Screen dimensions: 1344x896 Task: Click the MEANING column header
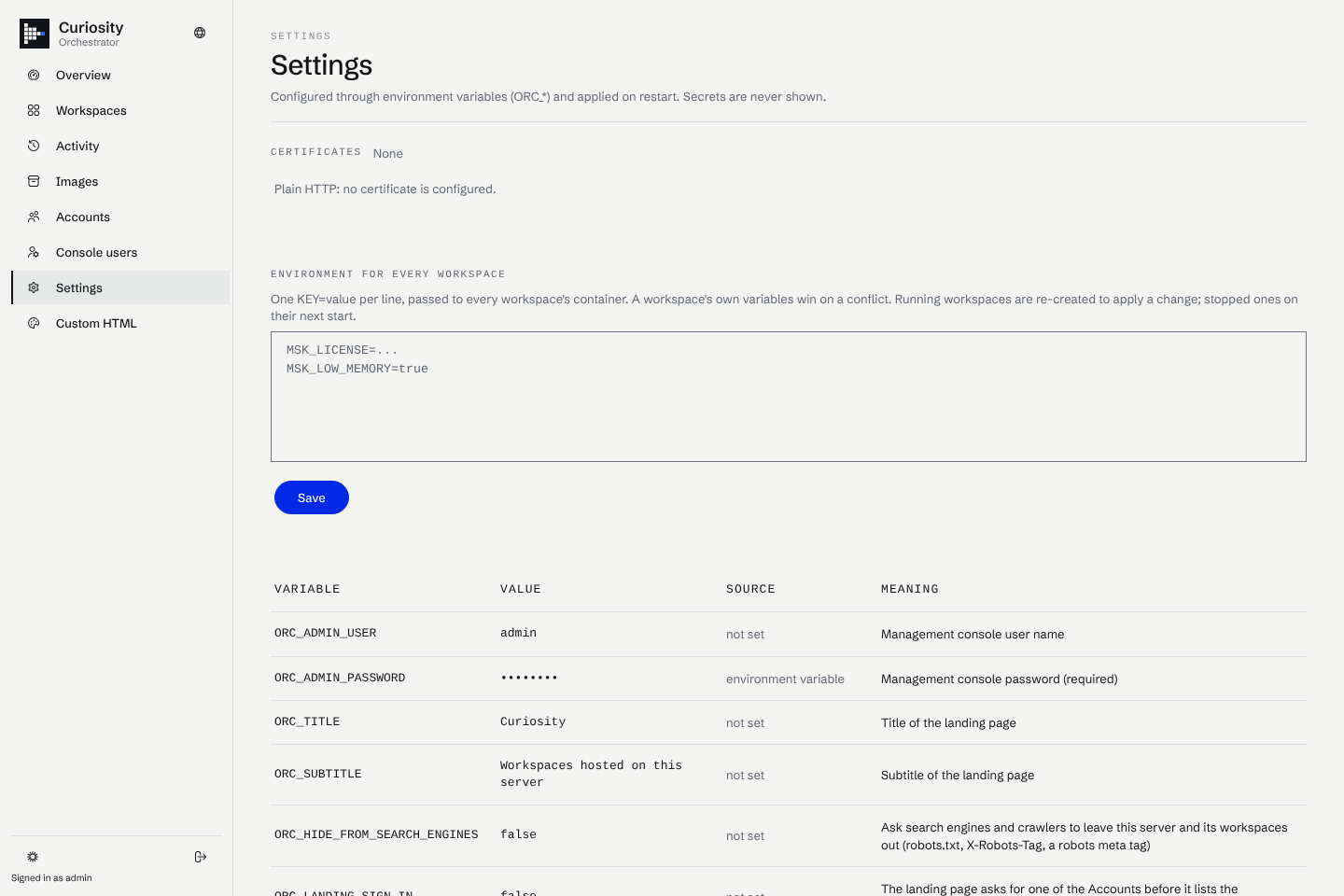(910, 589)
